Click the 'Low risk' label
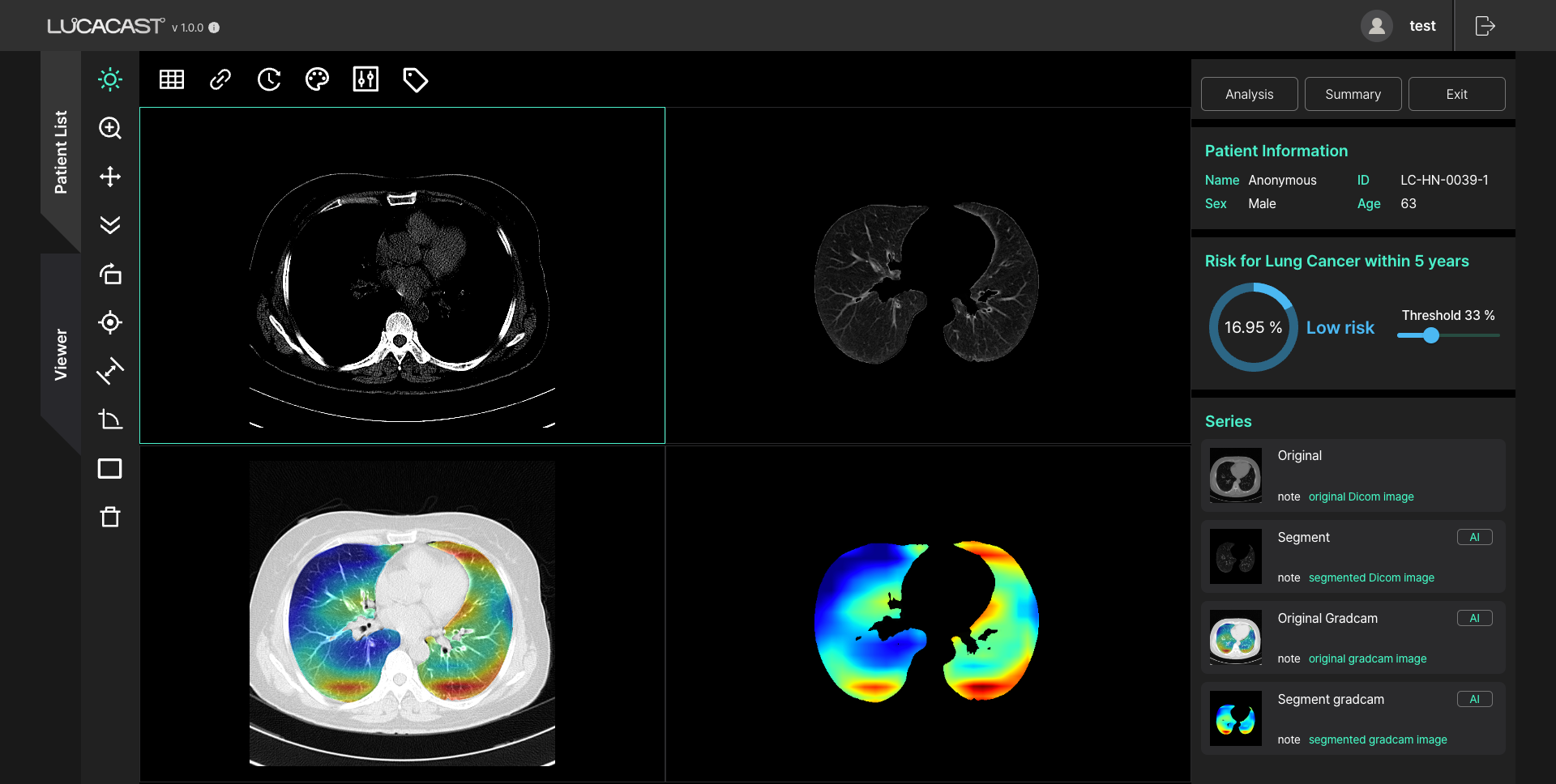 click(x=1340, y=327)
